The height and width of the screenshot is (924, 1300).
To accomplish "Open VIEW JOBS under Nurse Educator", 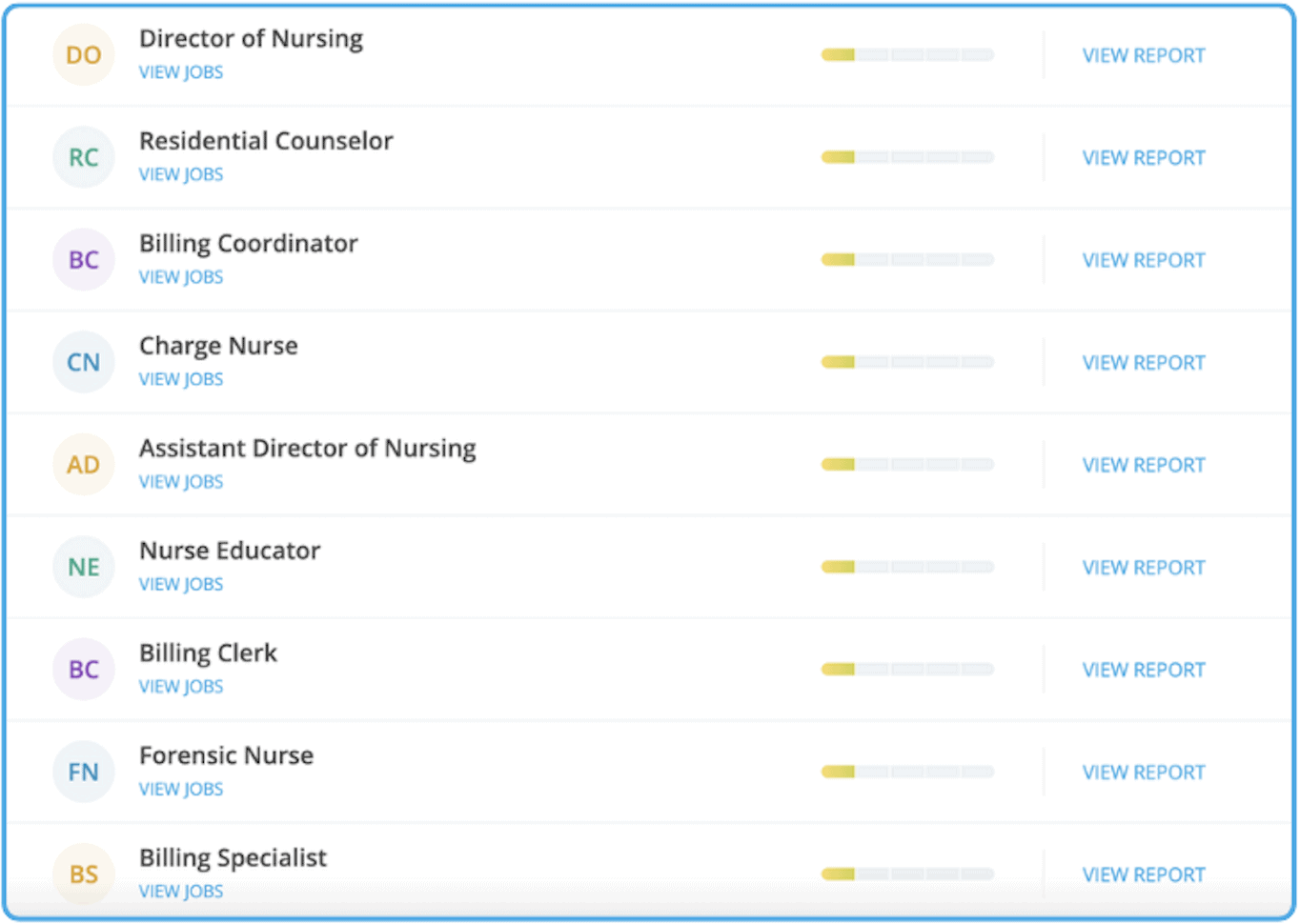I will pos(181,584).
